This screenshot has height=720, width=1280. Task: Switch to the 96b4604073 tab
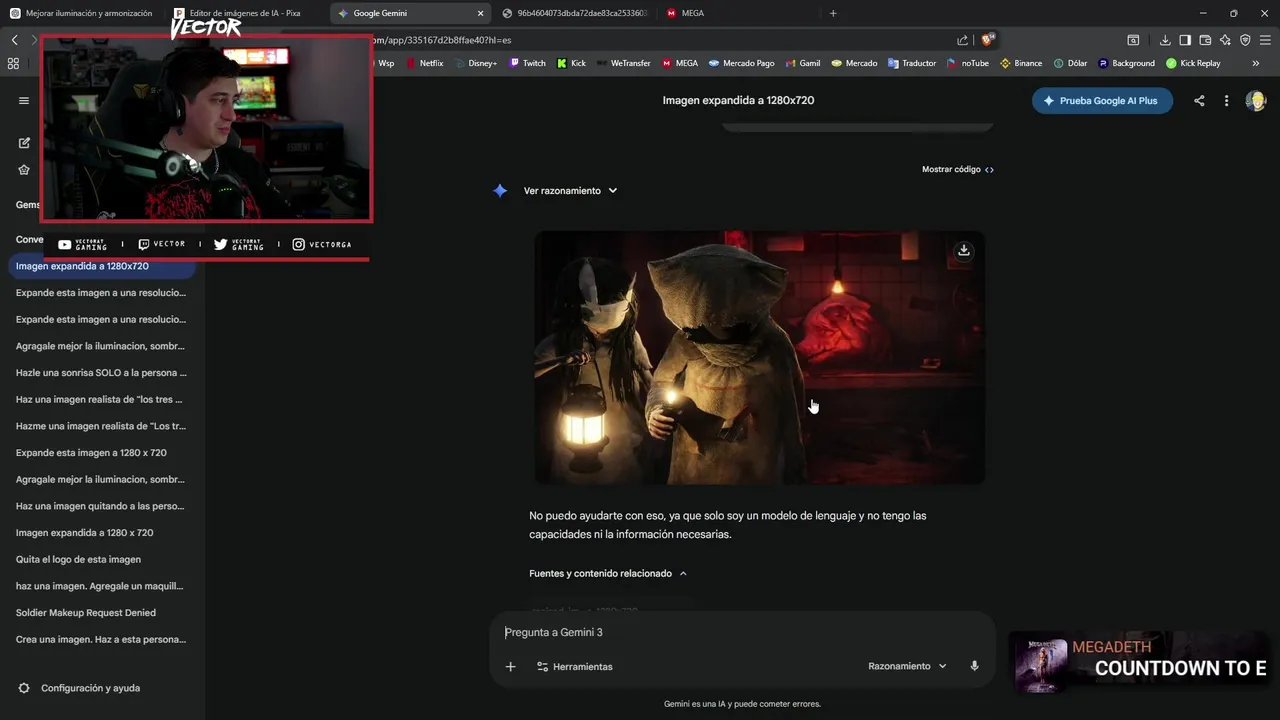(x=575, y=13)
